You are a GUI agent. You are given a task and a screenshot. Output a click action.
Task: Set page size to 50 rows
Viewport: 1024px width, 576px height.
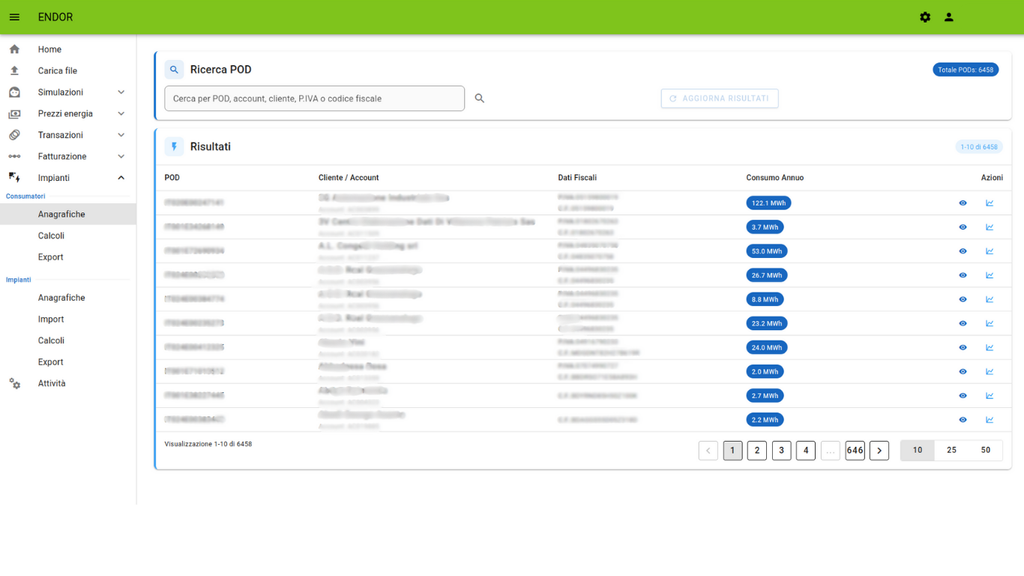pos(985,451)
